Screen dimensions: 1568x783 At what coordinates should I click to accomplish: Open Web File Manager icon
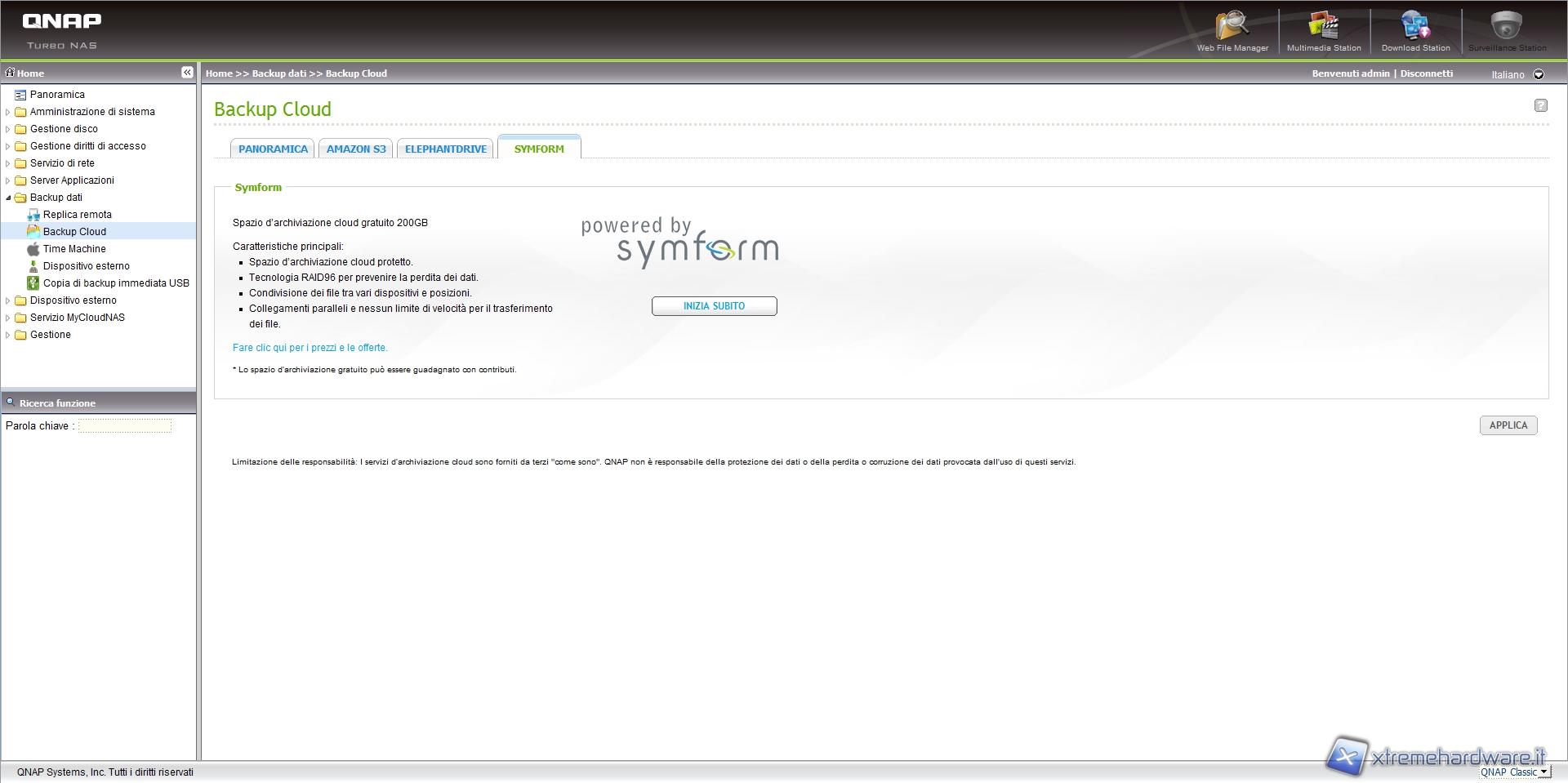coord(1232,29)
